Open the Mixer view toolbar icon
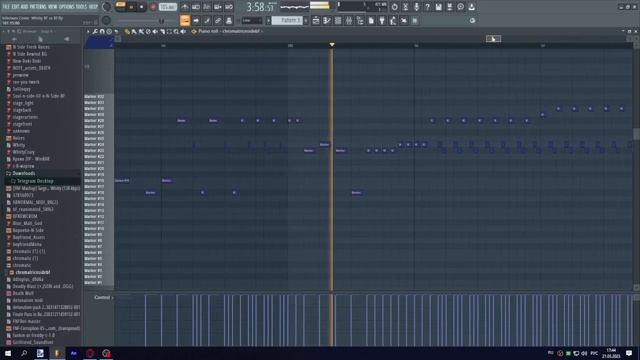640x360 pixels. click(x=349, y=20)
